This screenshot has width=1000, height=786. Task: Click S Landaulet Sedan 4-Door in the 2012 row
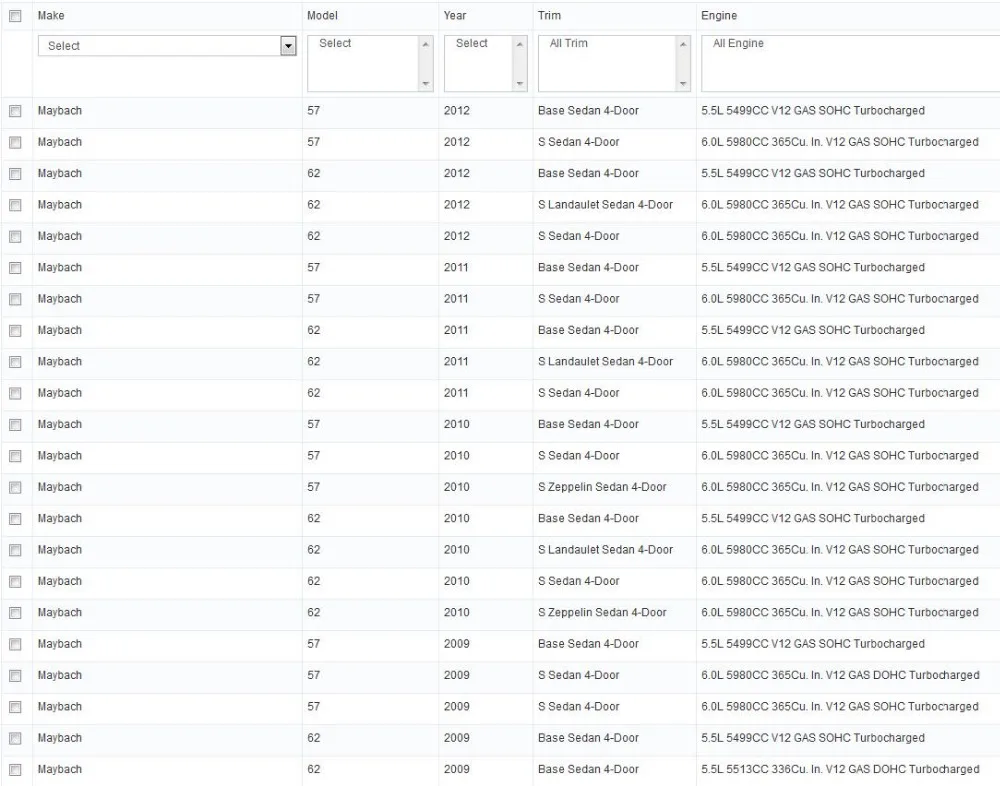pyautogui.click(x=605, y=204)
